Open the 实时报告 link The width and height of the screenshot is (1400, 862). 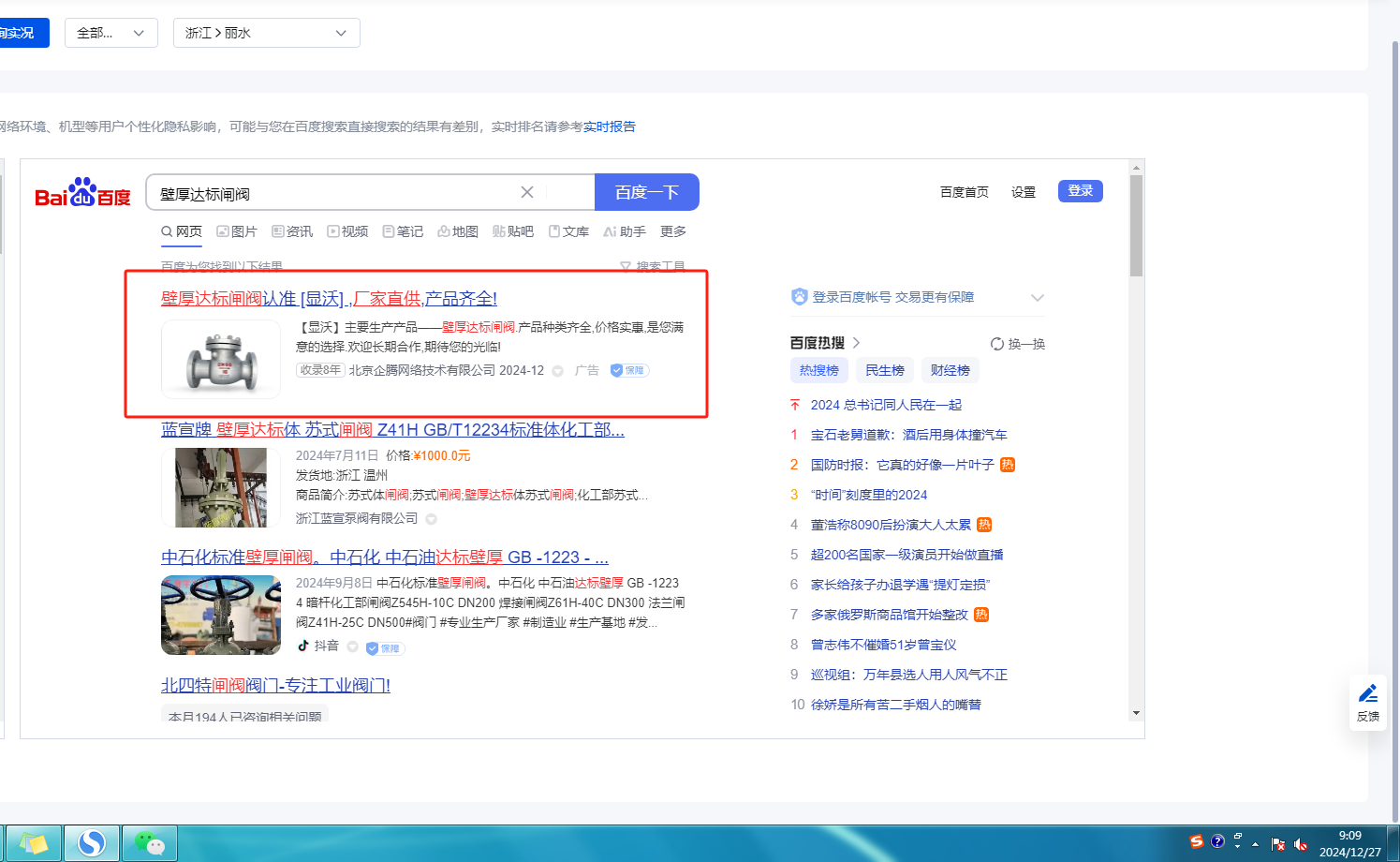click(x=609, y=126)
